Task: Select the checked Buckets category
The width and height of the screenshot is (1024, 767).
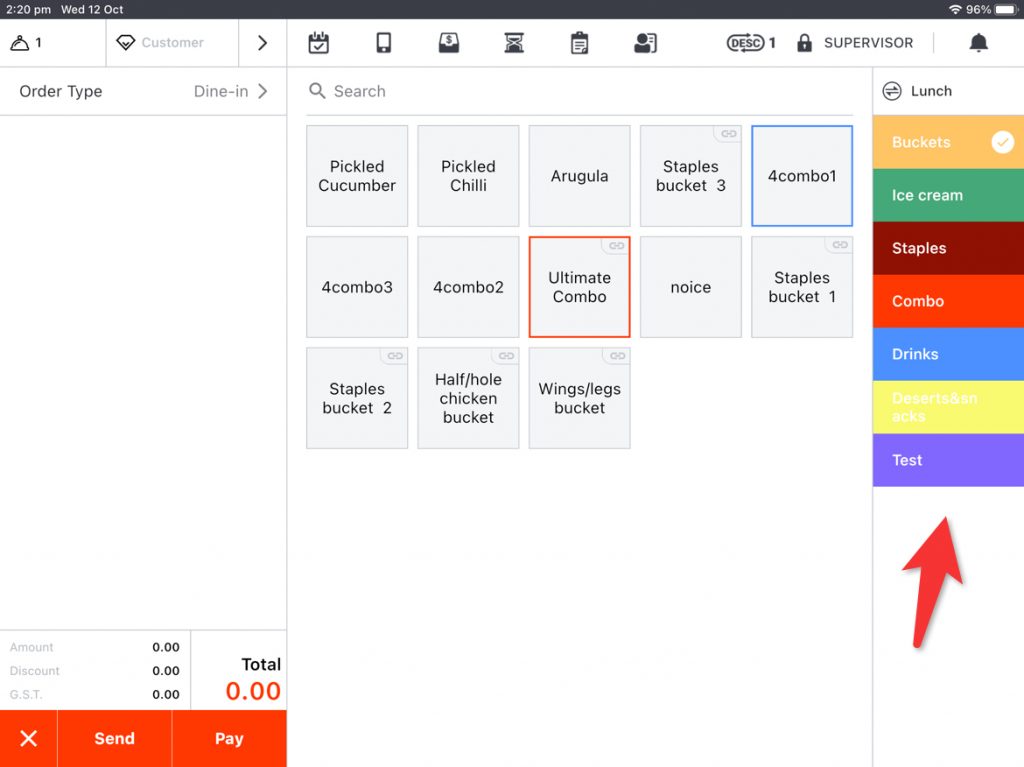Action: pyautogui.click(x=947, y=142)
